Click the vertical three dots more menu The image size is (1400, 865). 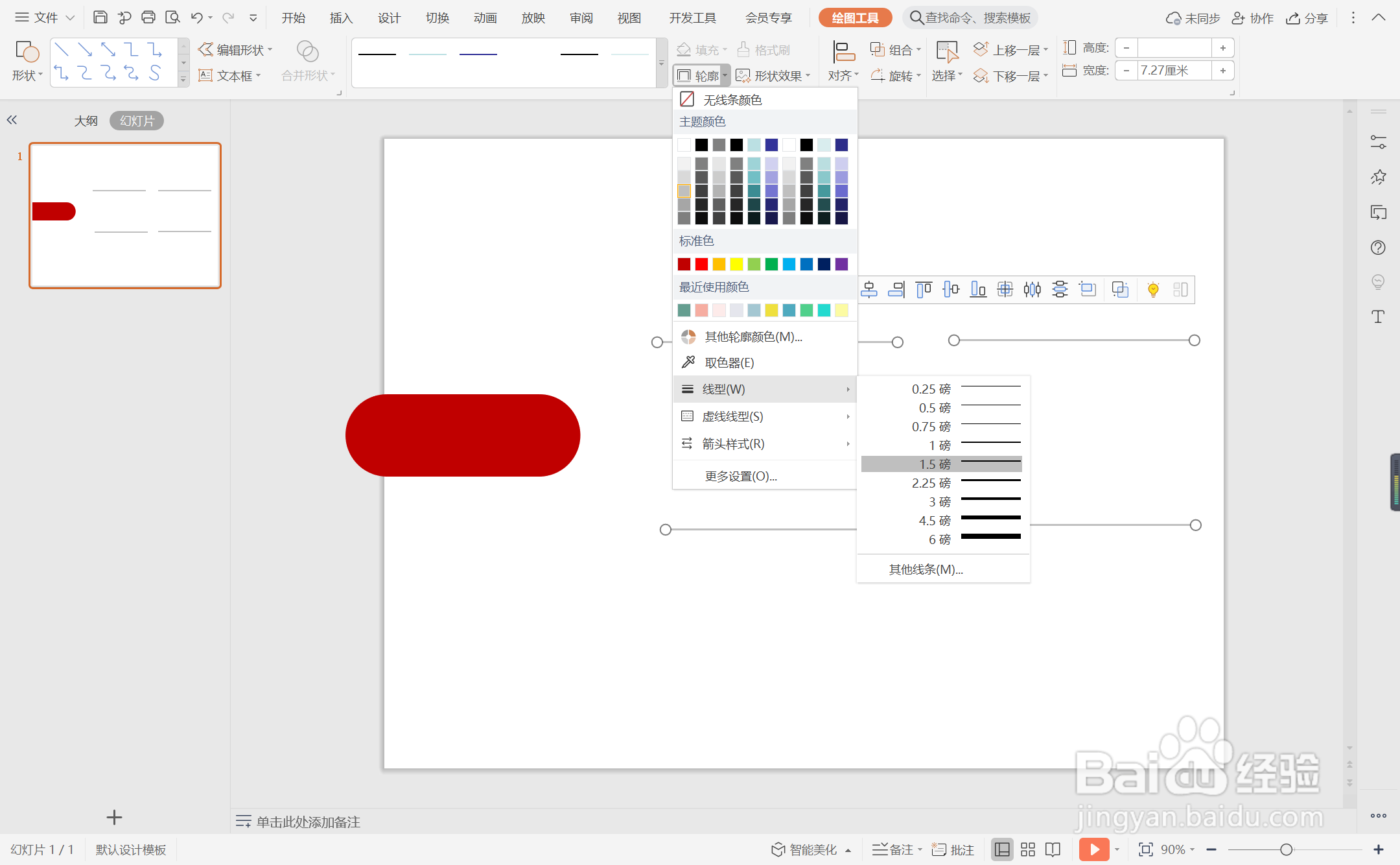(1353, 18)
